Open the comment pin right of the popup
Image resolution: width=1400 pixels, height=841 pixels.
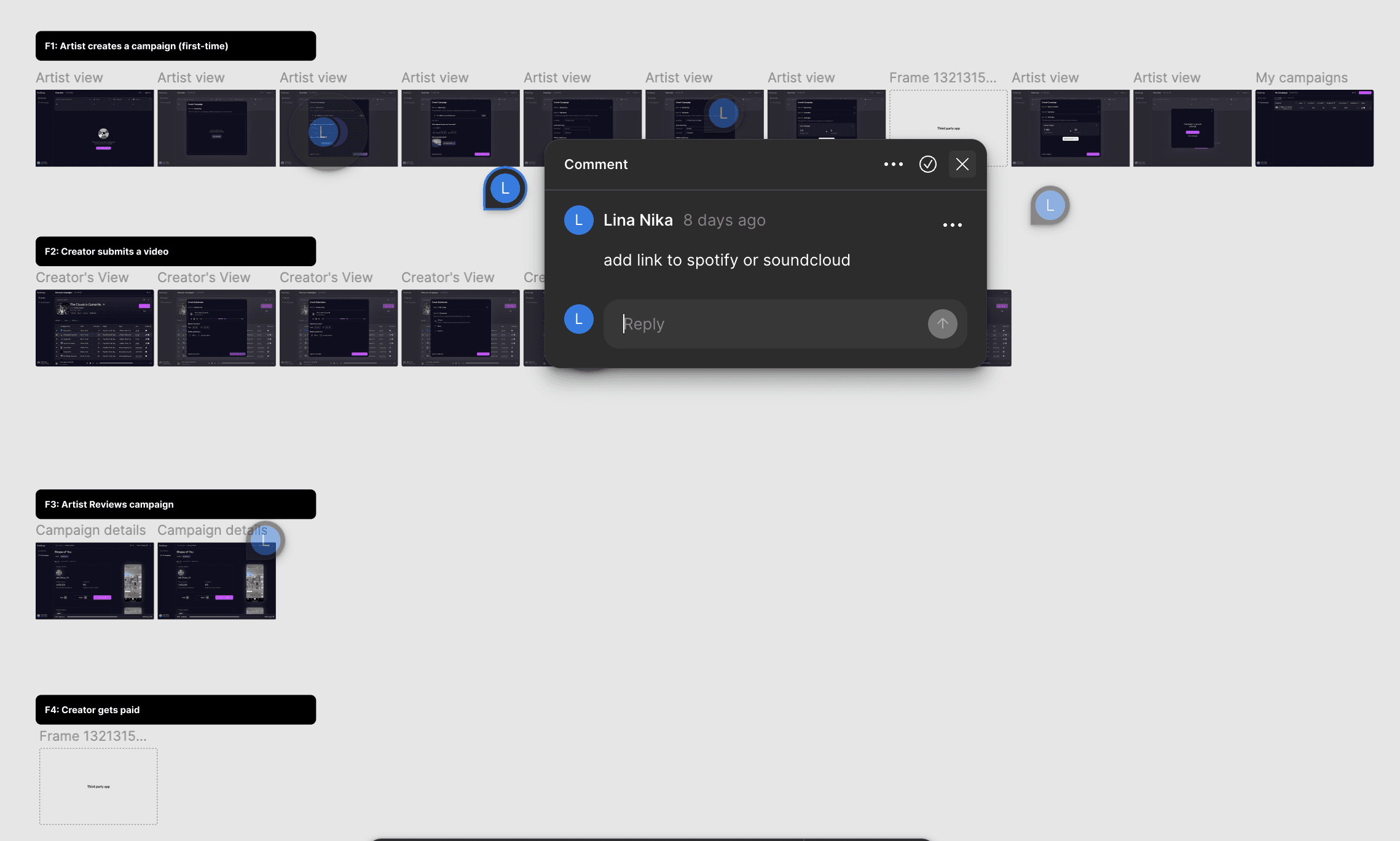pos(1049,205)
